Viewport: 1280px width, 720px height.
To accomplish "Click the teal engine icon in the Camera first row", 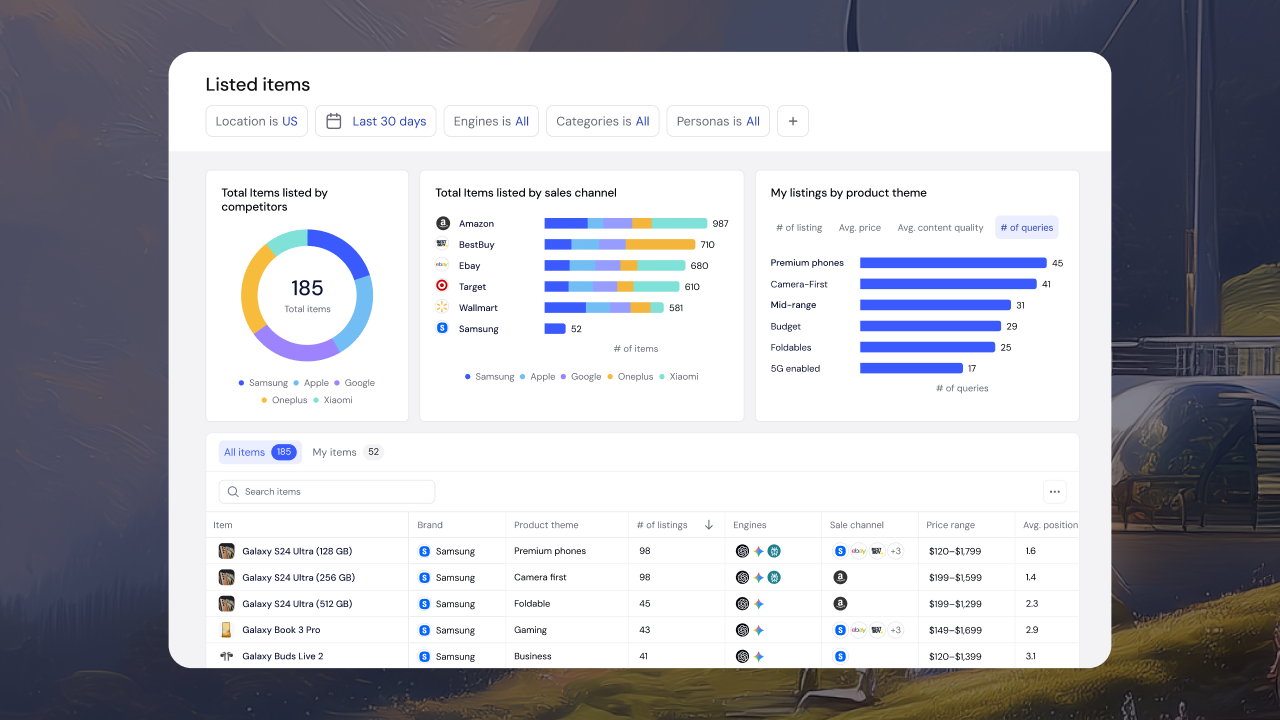I will pyautogui.click(x=774, y=577).
